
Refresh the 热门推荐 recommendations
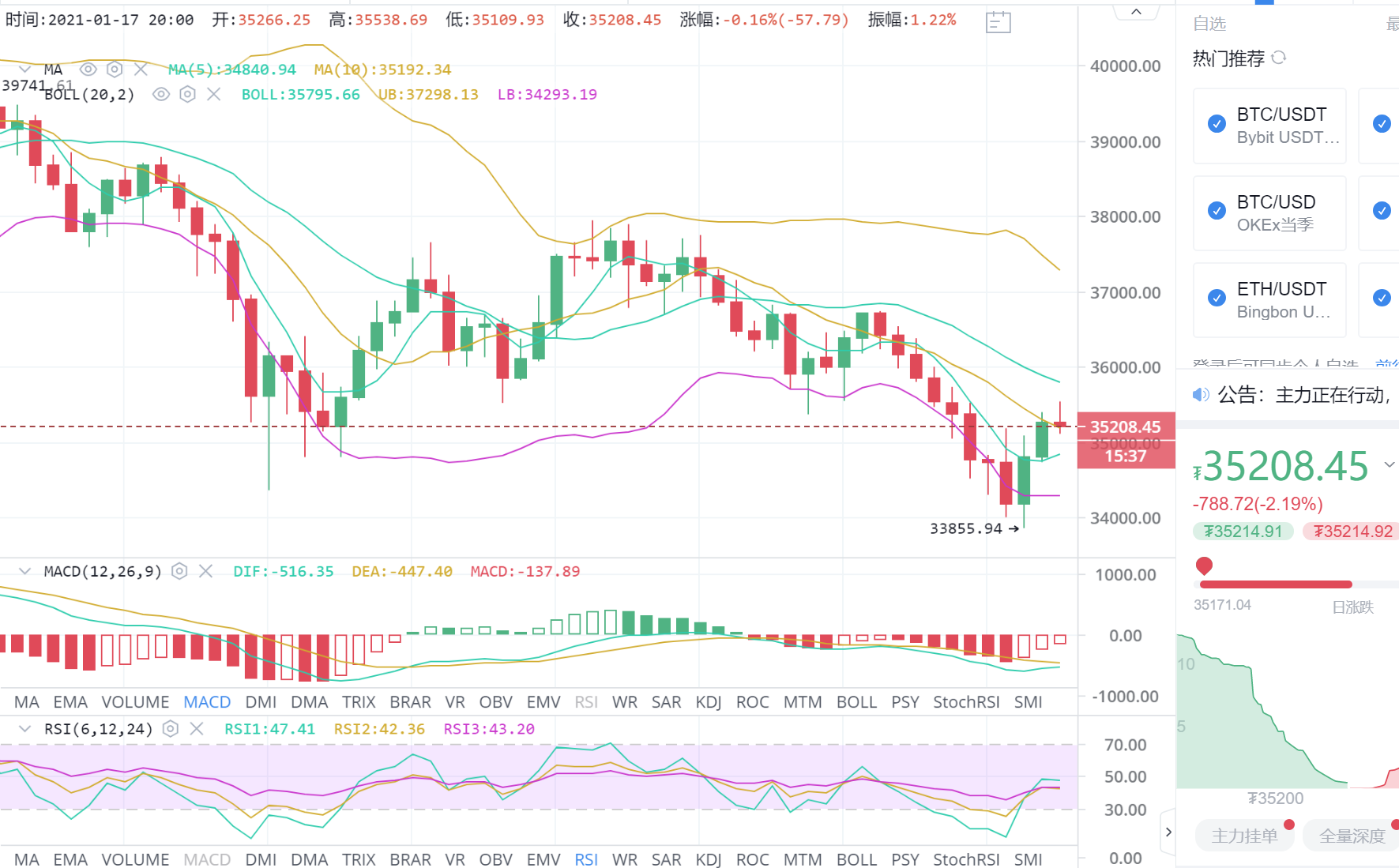[x=1279, y=58]
